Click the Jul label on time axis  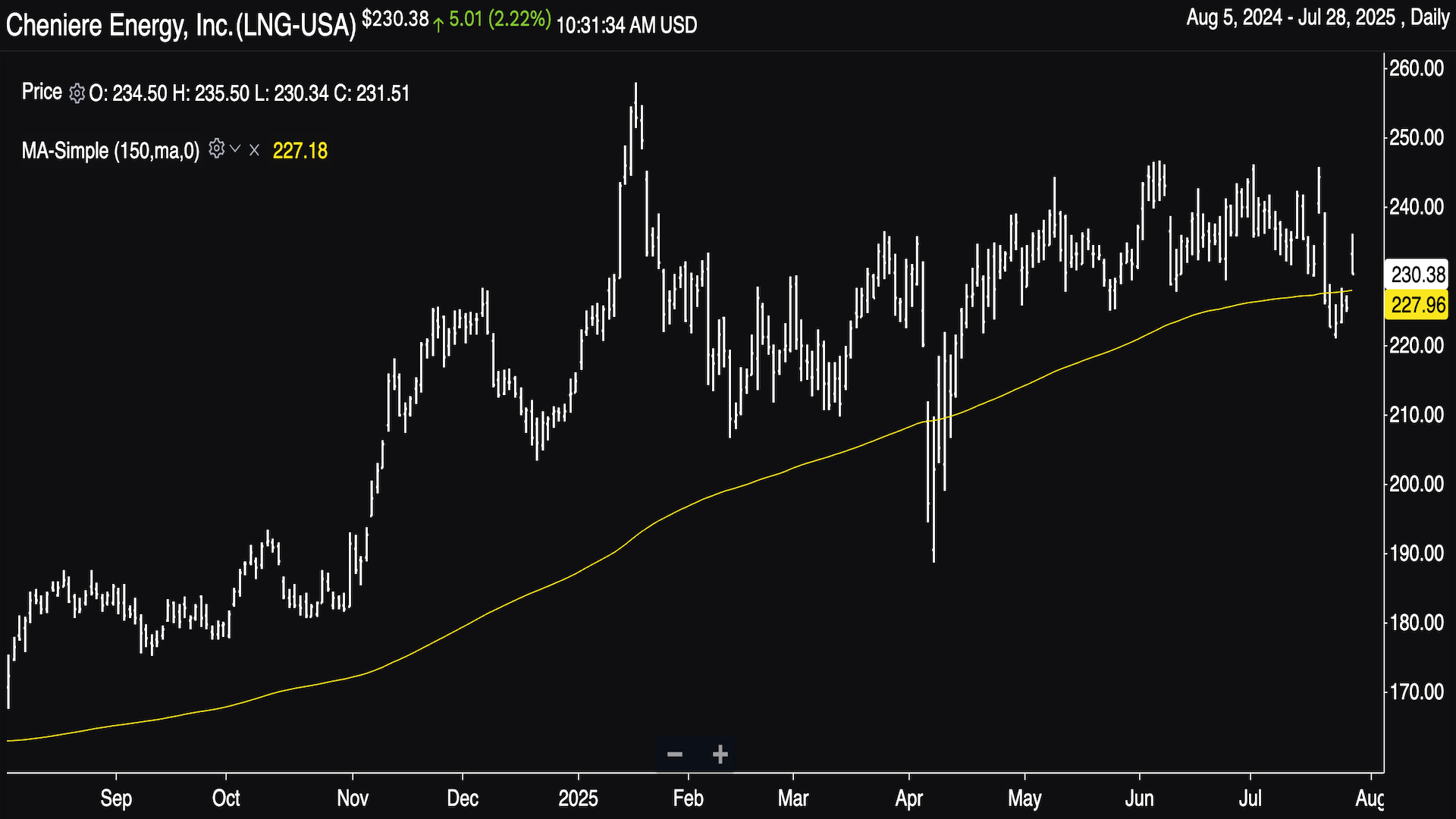coord(1250,798)
